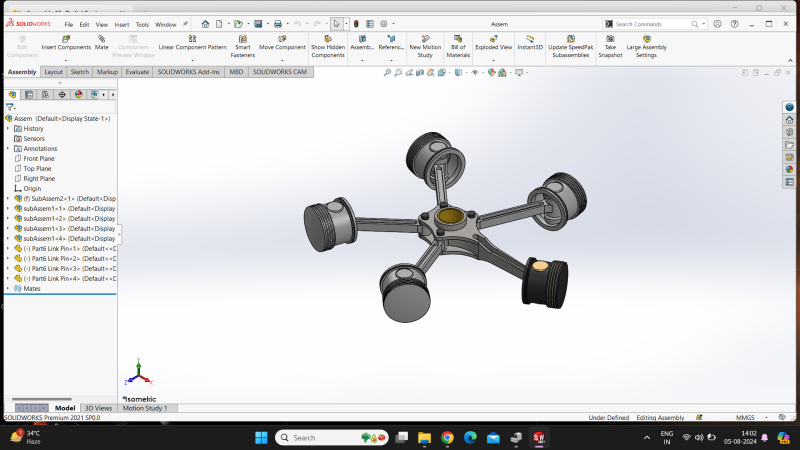
Task: Open the Window menu
Action: click(165, 24)
